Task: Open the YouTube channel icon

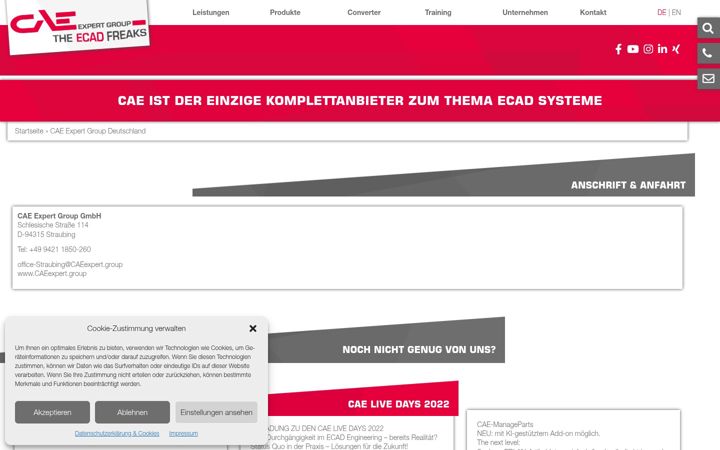Action: 633,49
